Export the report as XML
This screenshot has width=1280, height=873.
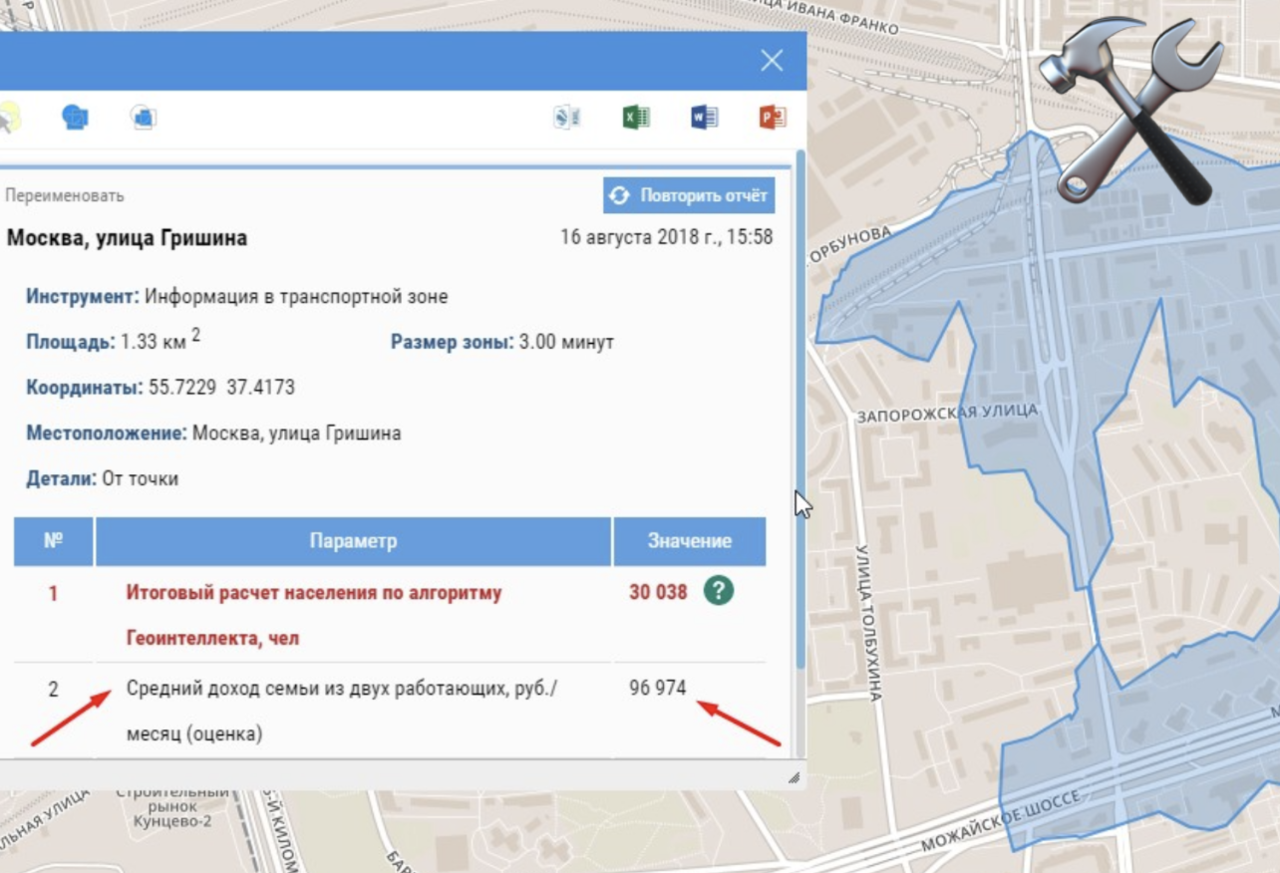566,117
